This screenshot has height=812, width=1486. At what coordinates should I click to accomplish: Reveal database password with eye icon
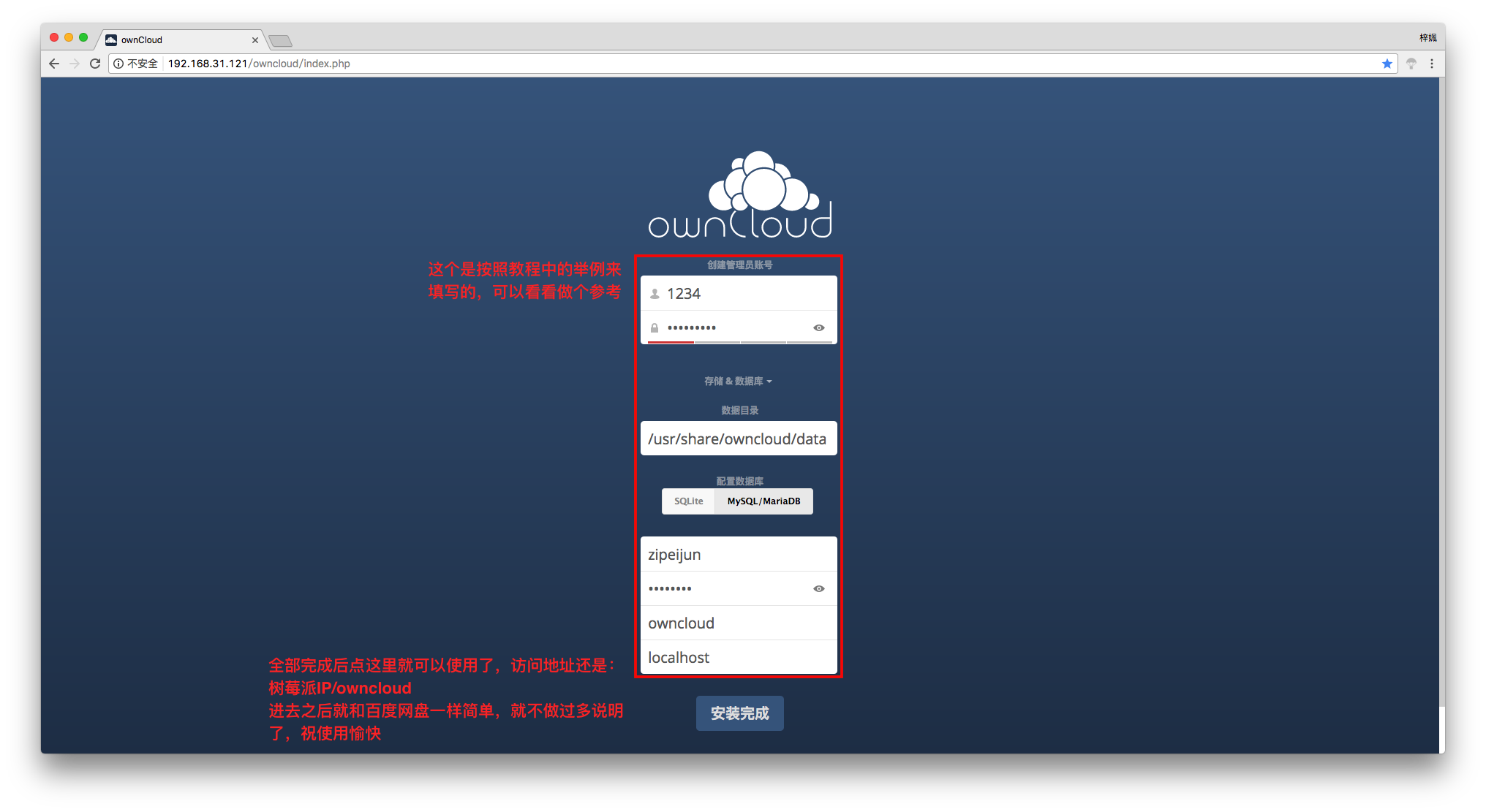819,589
